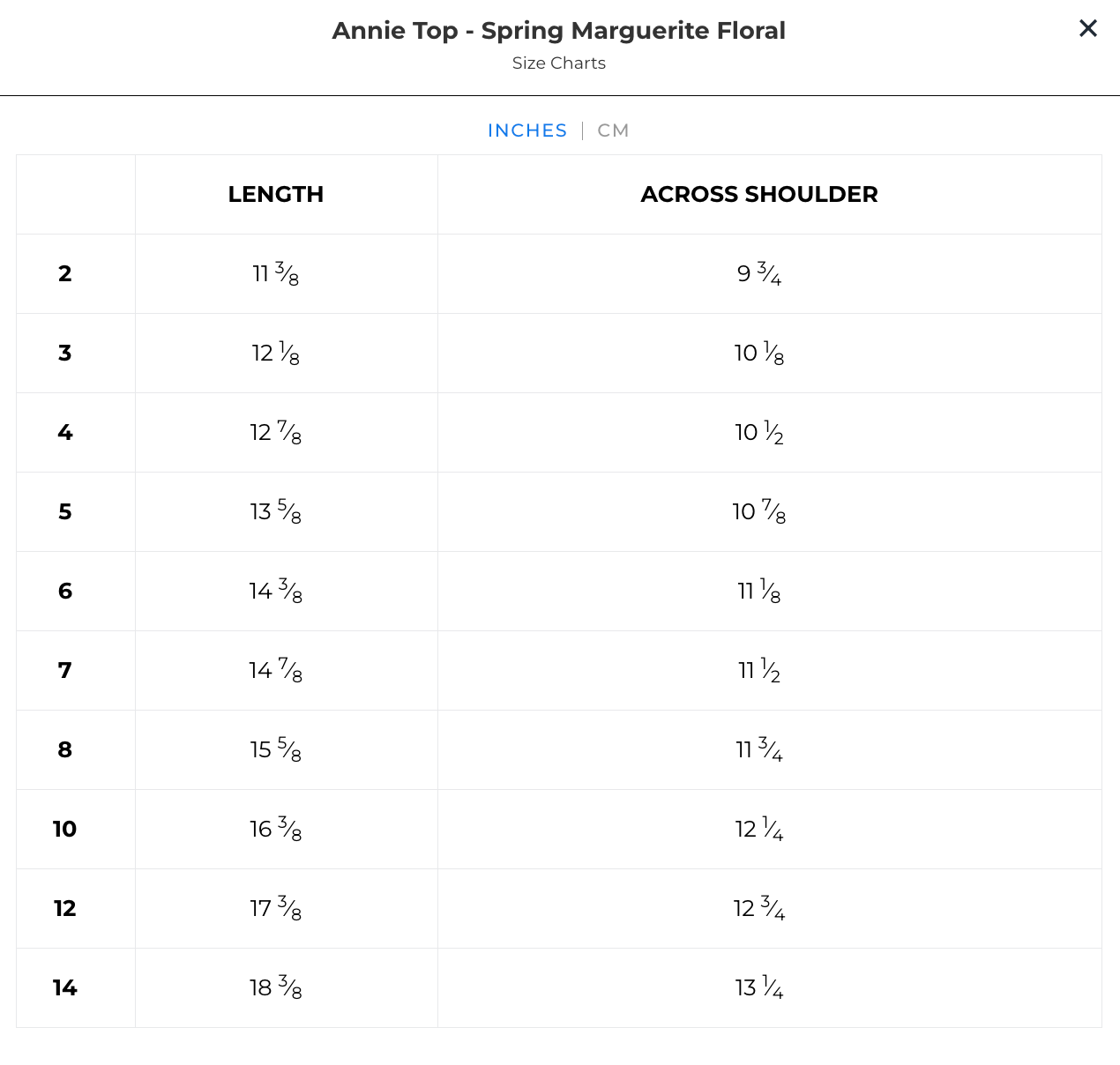Click the length value for size 6
The height and width of the screenshot is (1065, 1120).
click(276, 592)
